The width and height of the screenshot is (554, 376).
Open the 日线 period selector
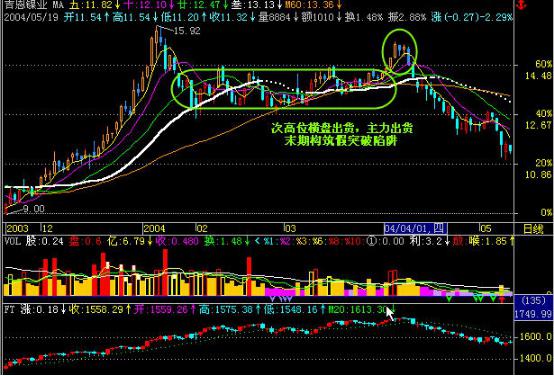coord(533,229)
